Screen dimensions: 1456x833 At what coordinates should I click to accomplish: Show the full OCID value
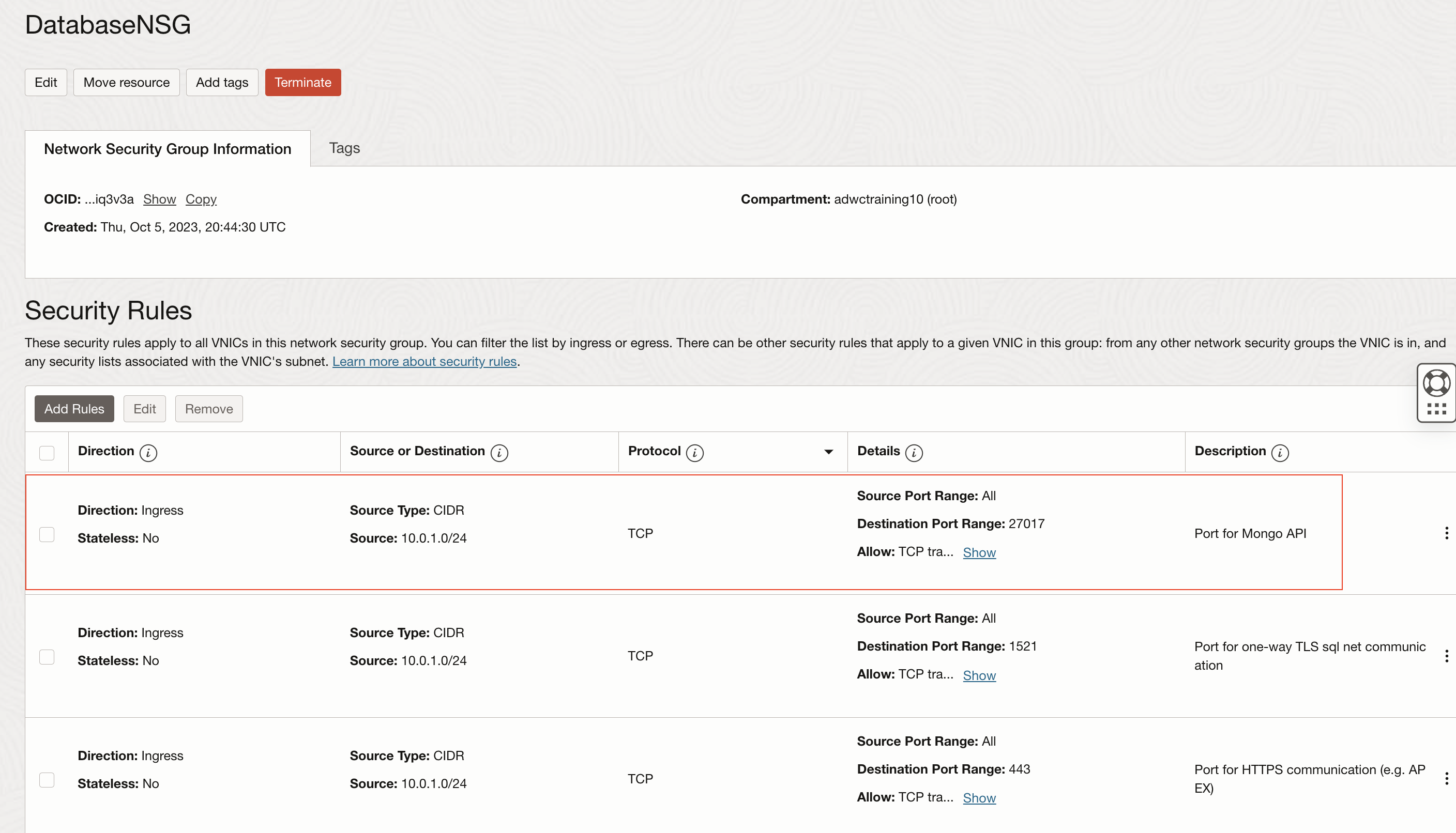pyautogui.click(x=159, y=199)
